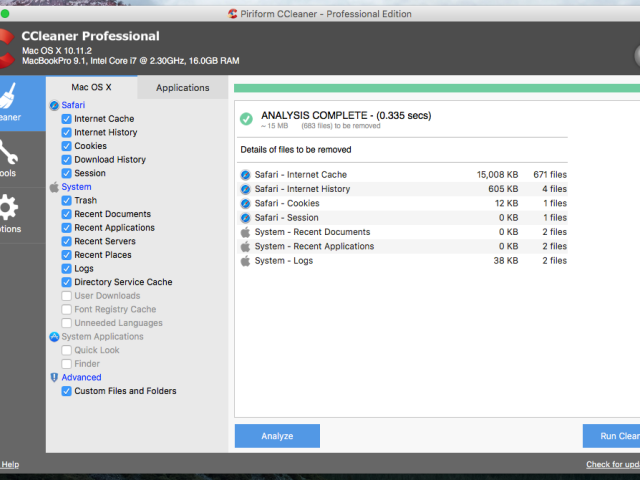This screenshot has height=480, width=640.
Task: Click Apple icon in Recent Applications result row
Action: (x=245, y=247)
